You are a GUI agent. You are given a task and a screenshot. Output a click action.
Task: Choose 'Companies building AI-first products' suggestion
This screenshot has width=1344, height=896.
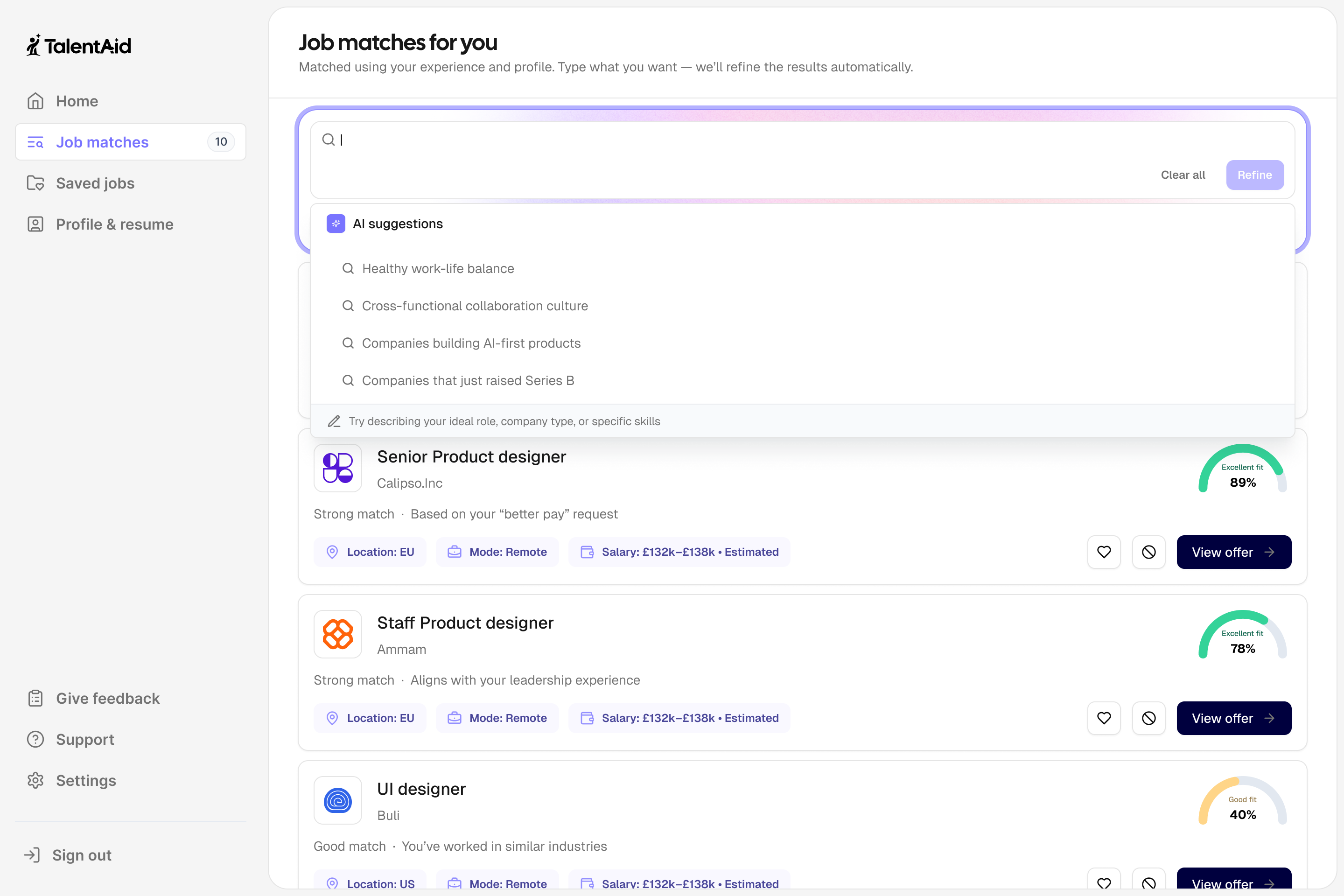pos(471,343)
